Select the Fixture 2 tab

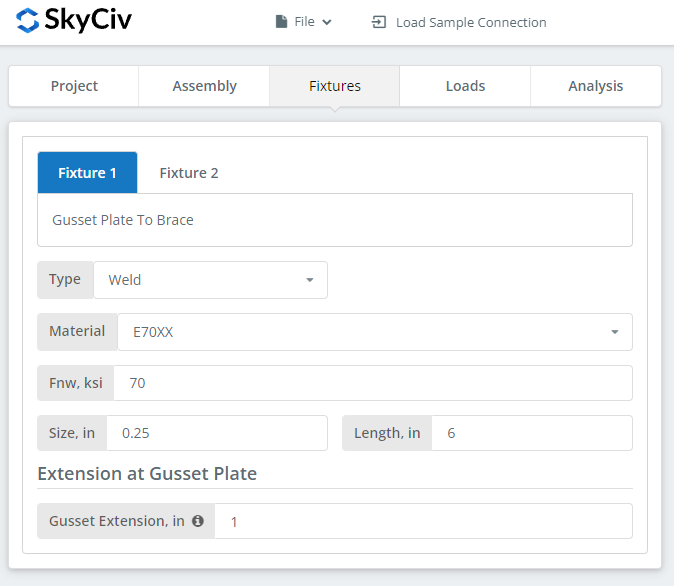(189, 173)
